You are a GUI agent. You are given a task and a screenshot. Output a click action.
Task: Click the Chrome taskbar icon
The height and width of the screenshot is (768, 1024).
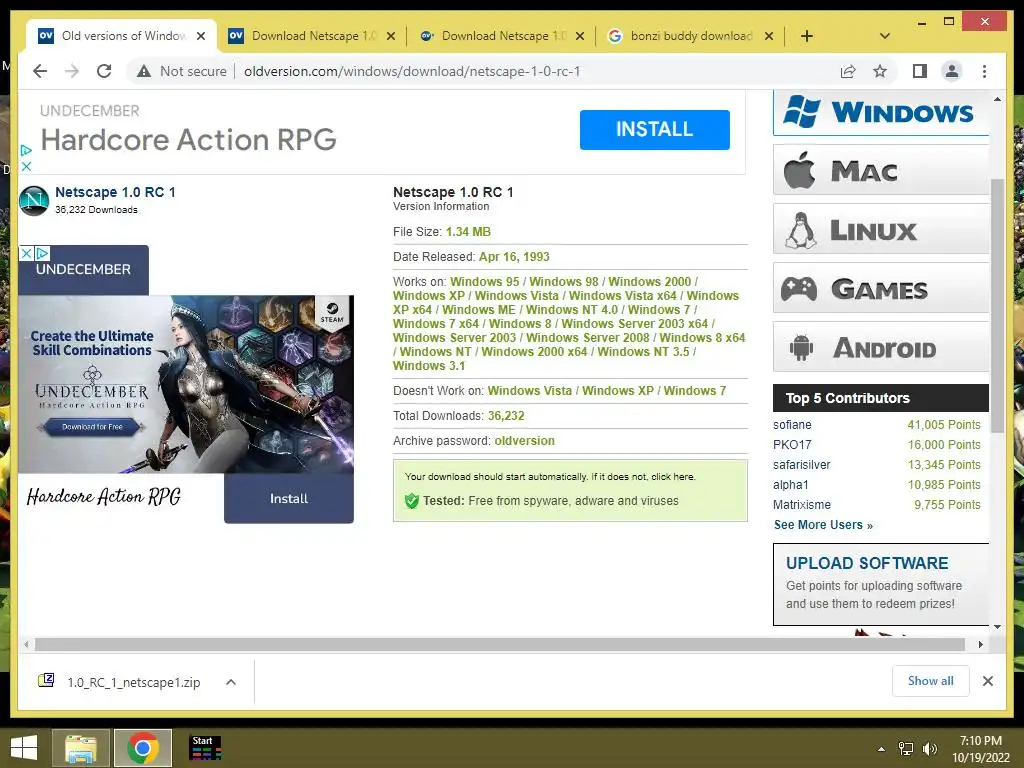click(143, 748)
